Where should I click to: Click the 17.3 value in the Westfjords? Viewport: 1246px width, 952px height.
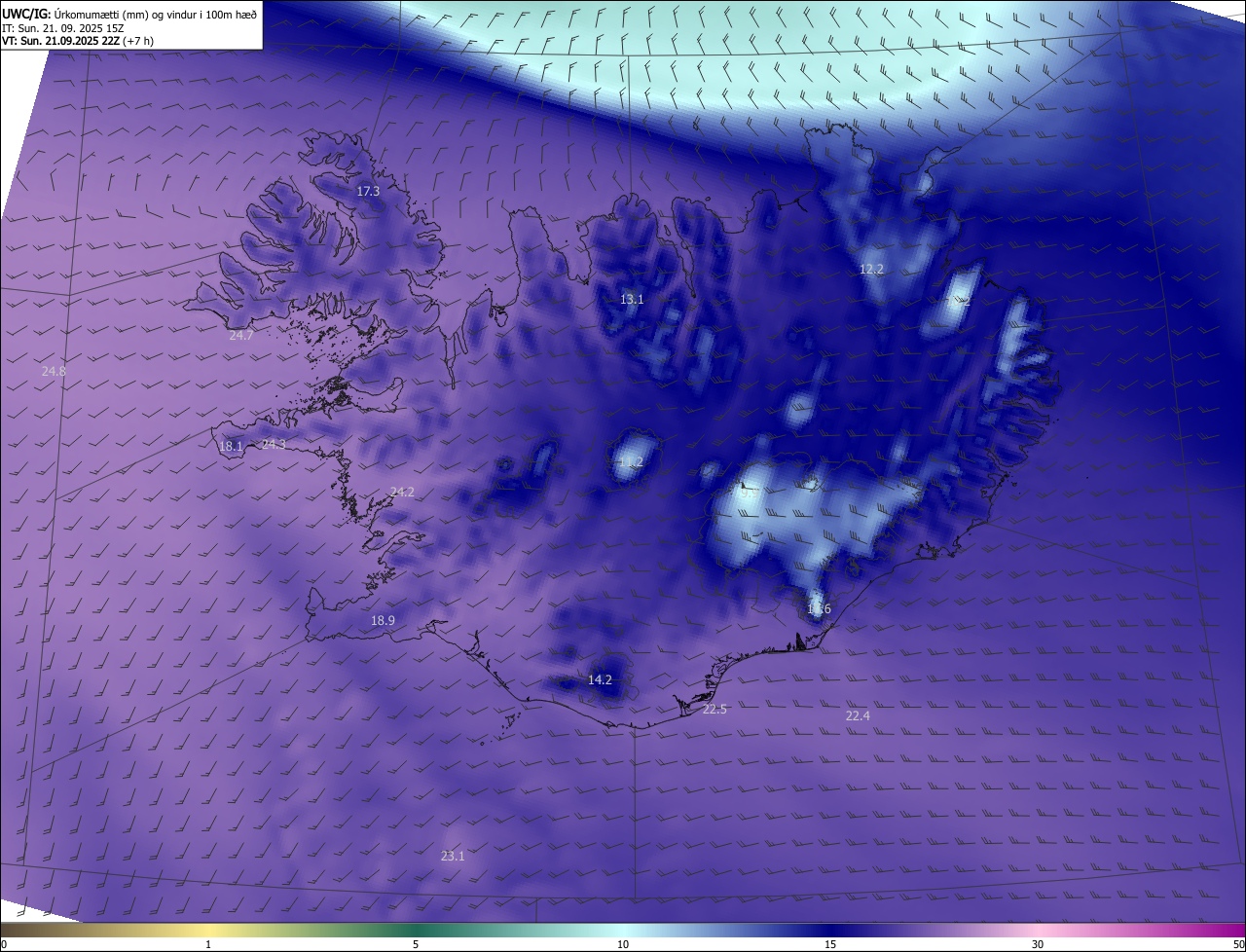pyautogui.click(x=368, y=192)
